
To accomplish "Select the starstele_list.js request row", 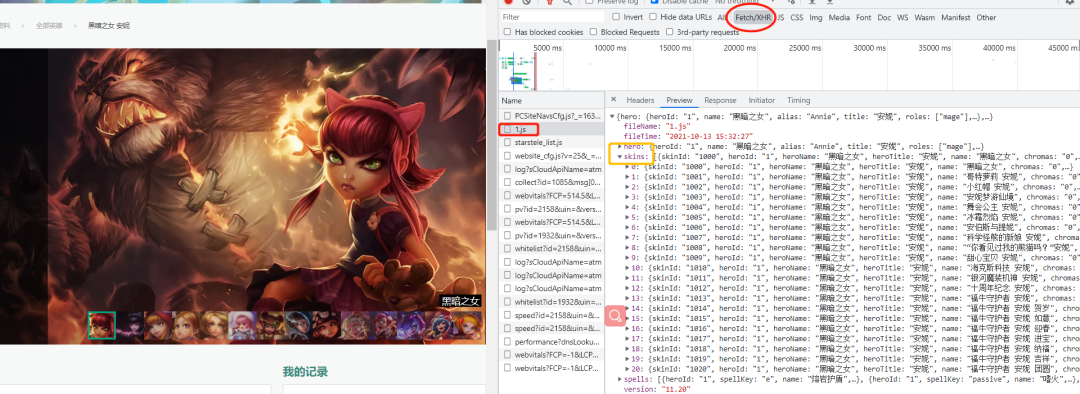I will click(551, 143).
